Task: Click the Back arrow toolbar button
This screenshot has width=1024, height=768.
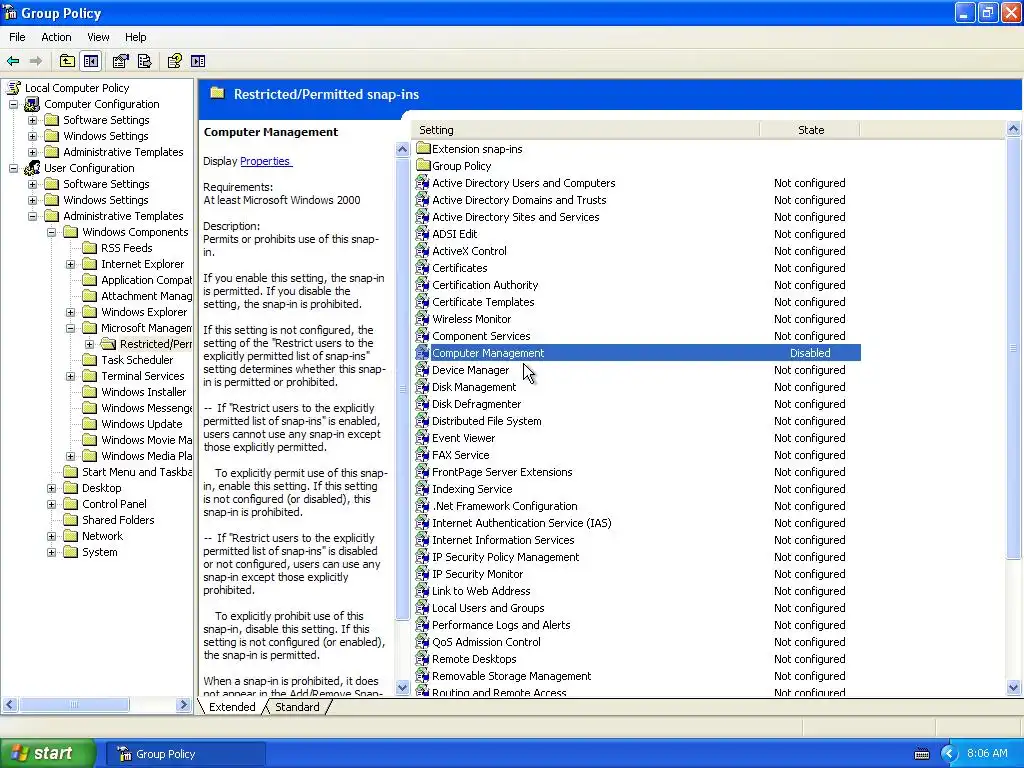Action: [x=13, y=61]
